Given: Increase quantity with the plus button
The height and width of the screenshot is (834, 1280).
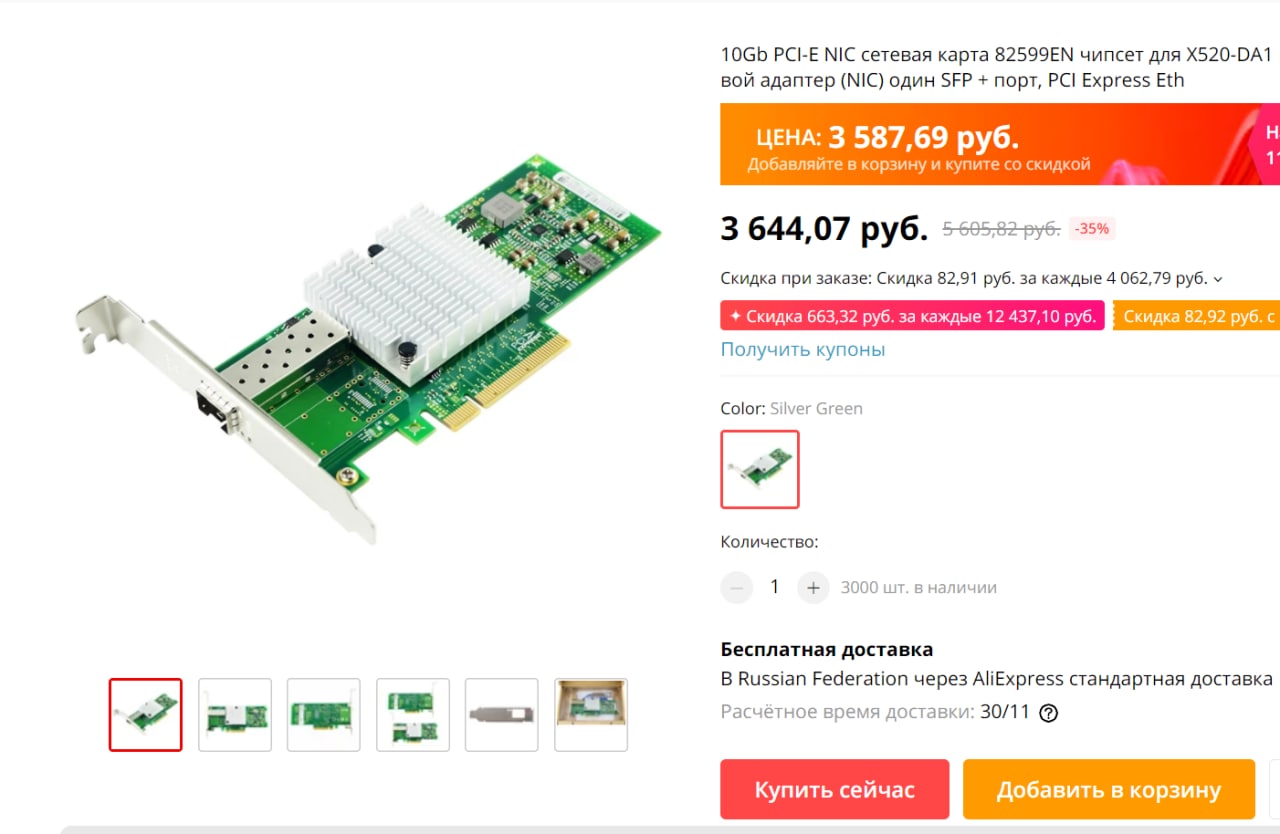Looking at the screenshot, I should pyautogui.click(x=813, y=587).
